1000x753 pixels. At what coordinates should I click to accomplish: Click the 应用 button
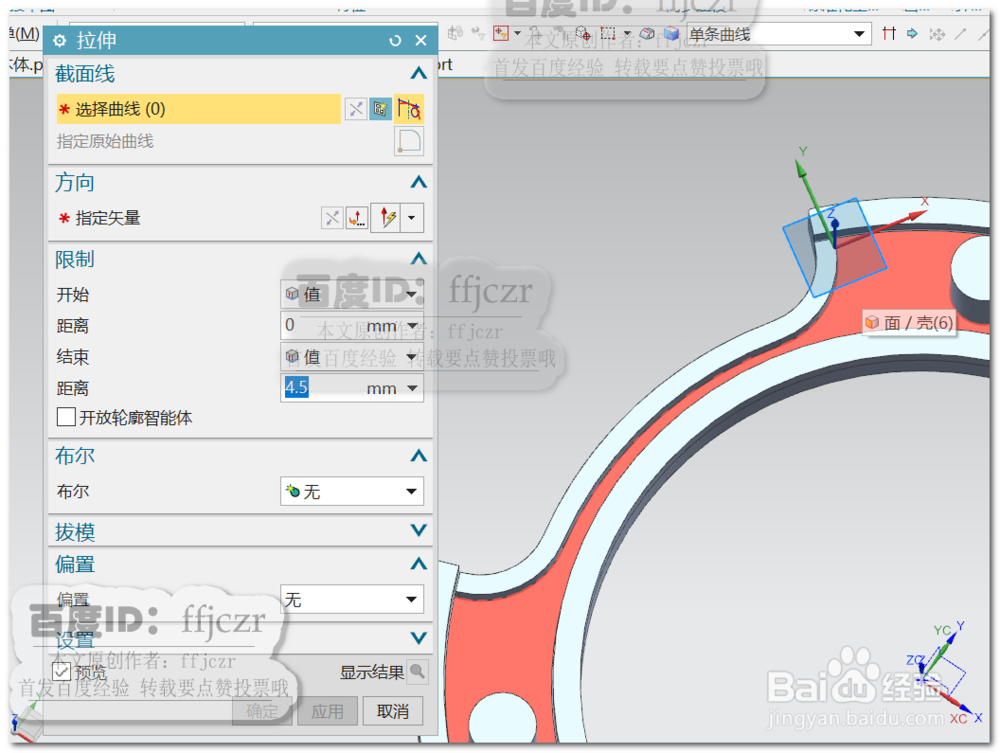point(327,711)
